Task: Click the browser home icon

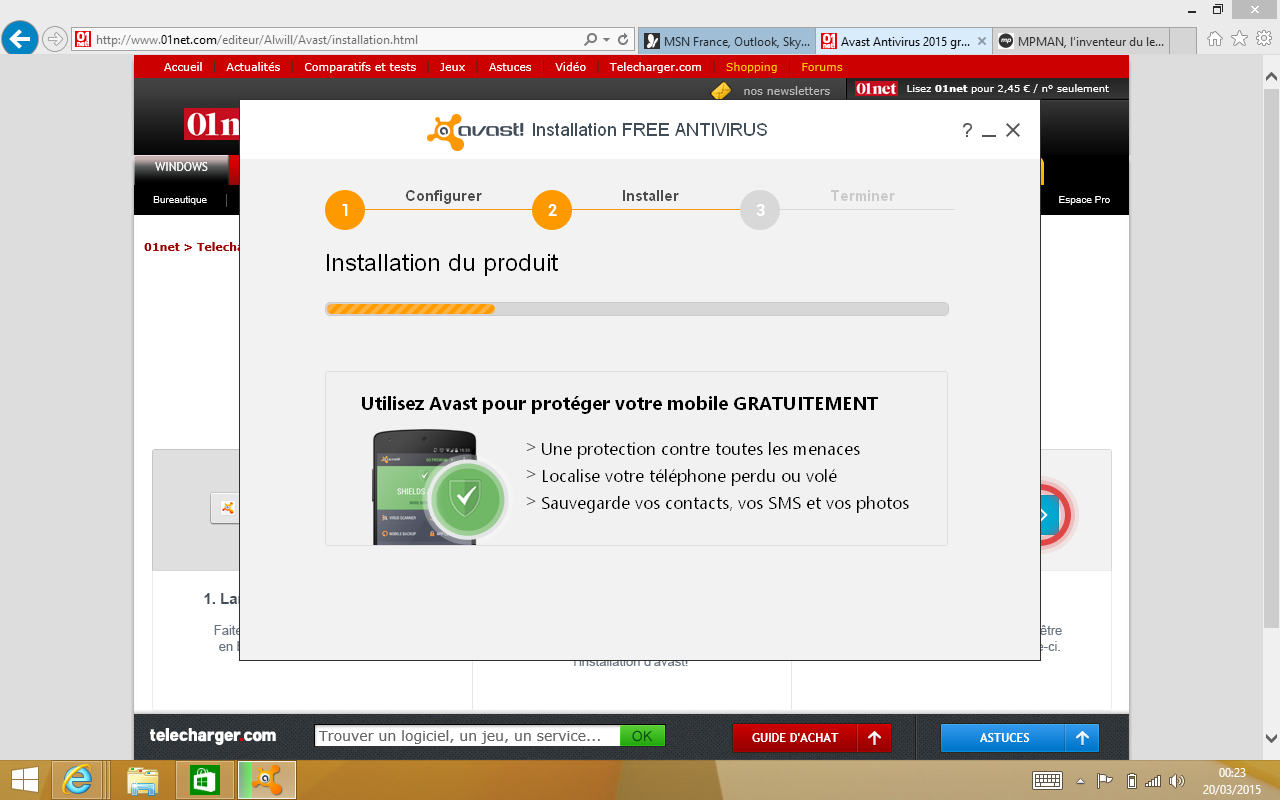Action: (x=1215, y=39)
